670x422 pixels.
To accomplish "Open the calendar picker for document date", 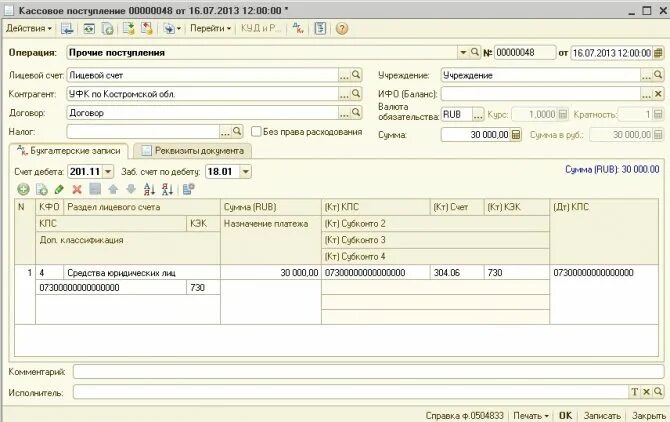I will pyautogui.click(x=658, y=53).
